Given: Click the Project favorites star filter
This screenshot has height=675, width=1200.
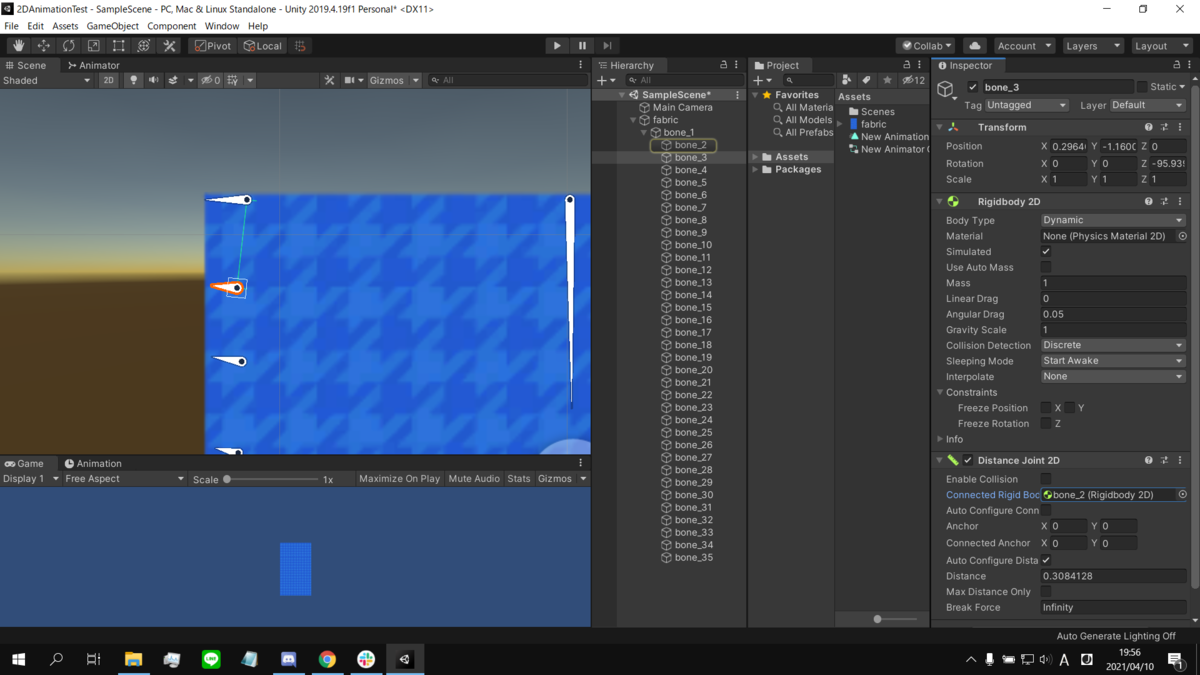Looking at the screenshot, I should tap(887, 80).
